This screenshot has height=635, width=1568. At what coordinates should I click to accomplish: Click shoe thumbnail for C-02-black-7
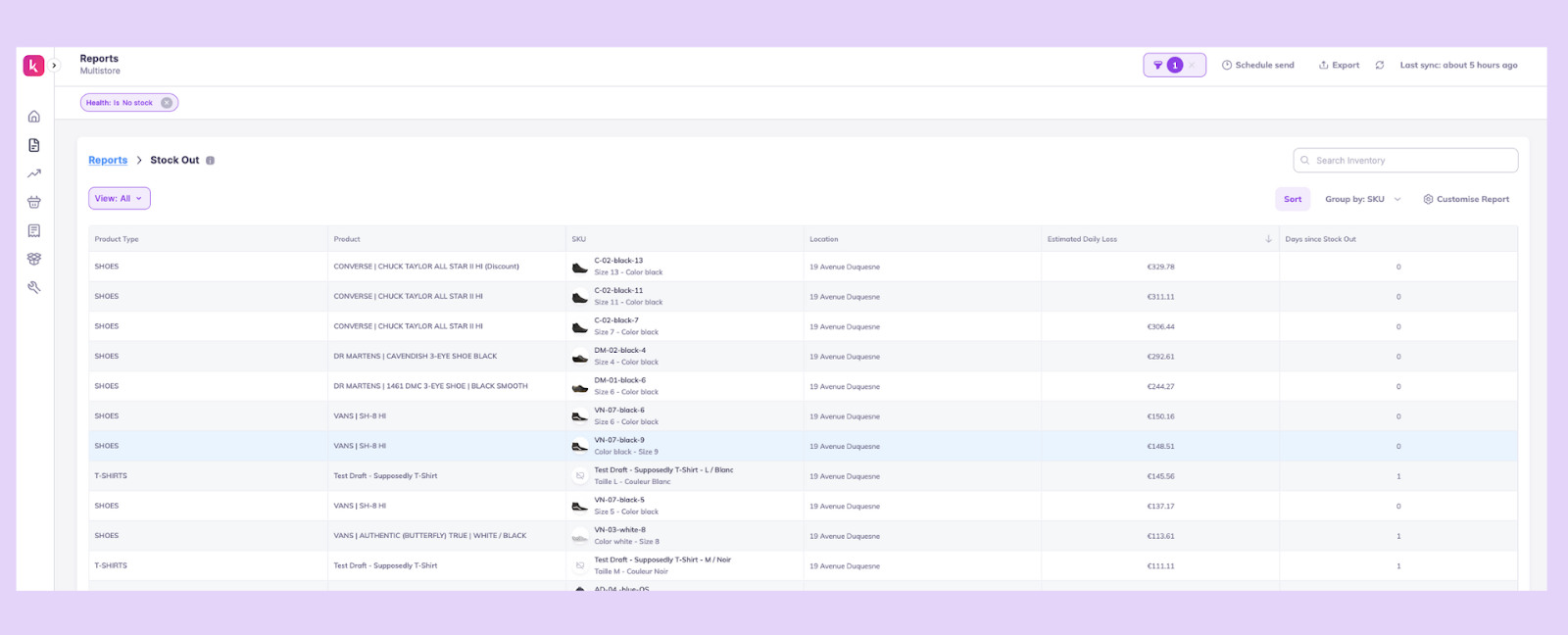click(580, 326)
